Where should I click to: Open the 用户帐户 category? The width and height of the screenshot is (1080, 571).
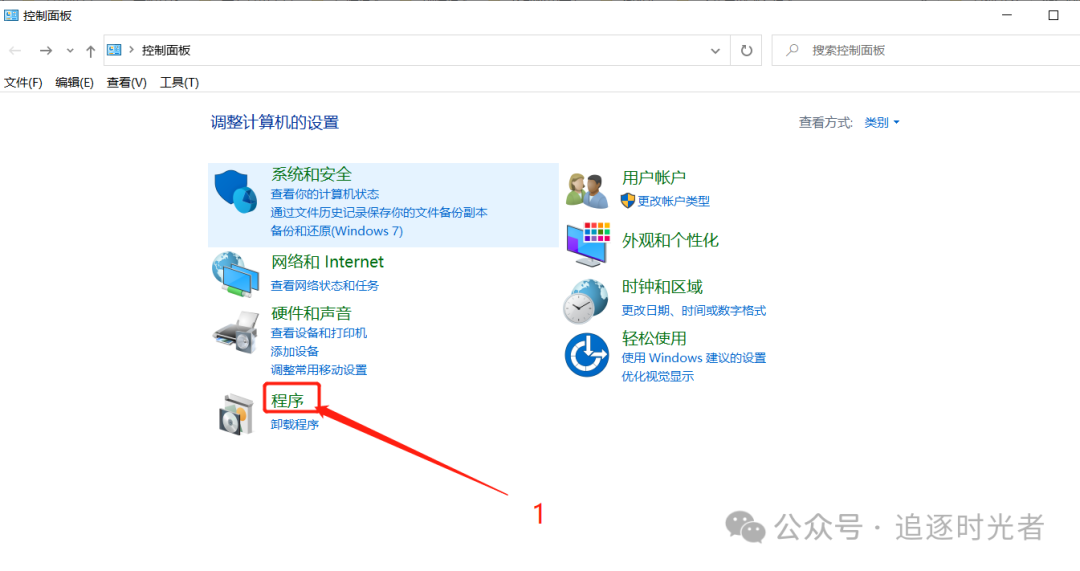click(654, 178)
